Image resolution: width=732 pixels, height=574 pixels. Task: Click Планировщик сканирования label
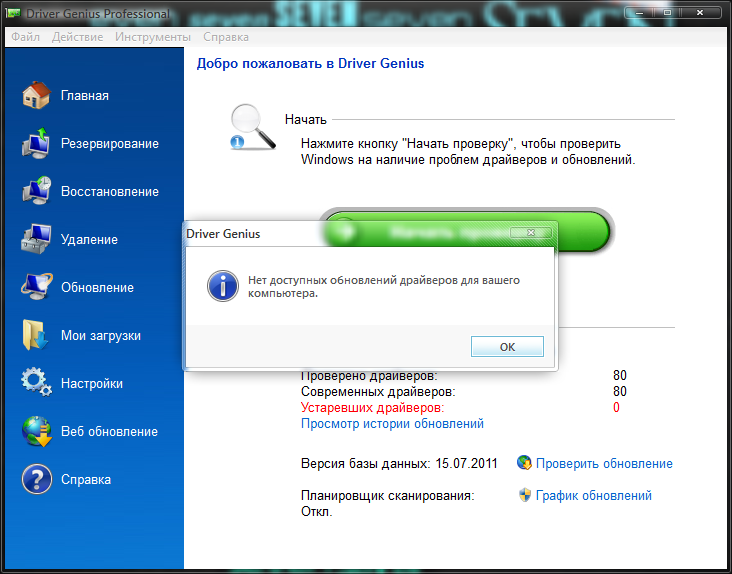387,496
